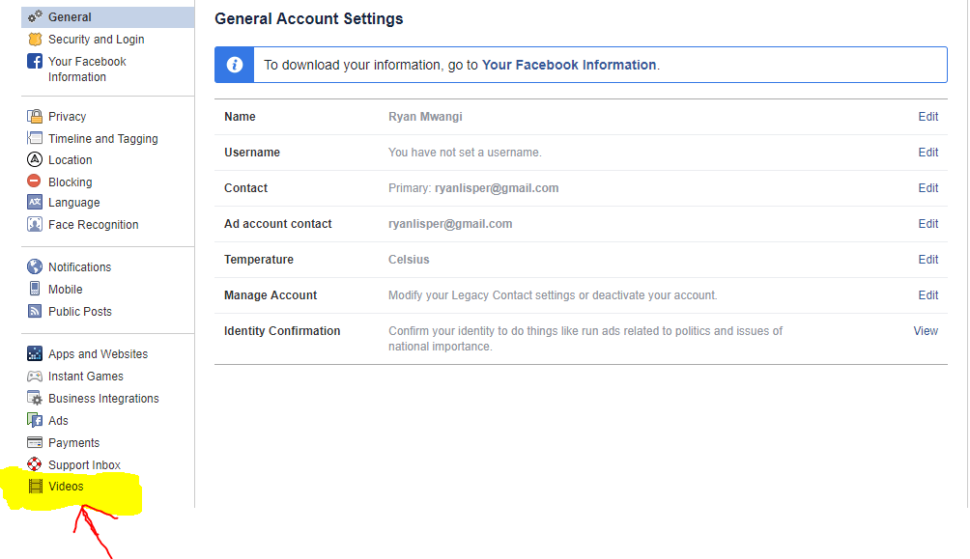The height and width of the screenshot is (559, 970).
Task: Click the blue info icon in banner
Action: coord(234,64)
